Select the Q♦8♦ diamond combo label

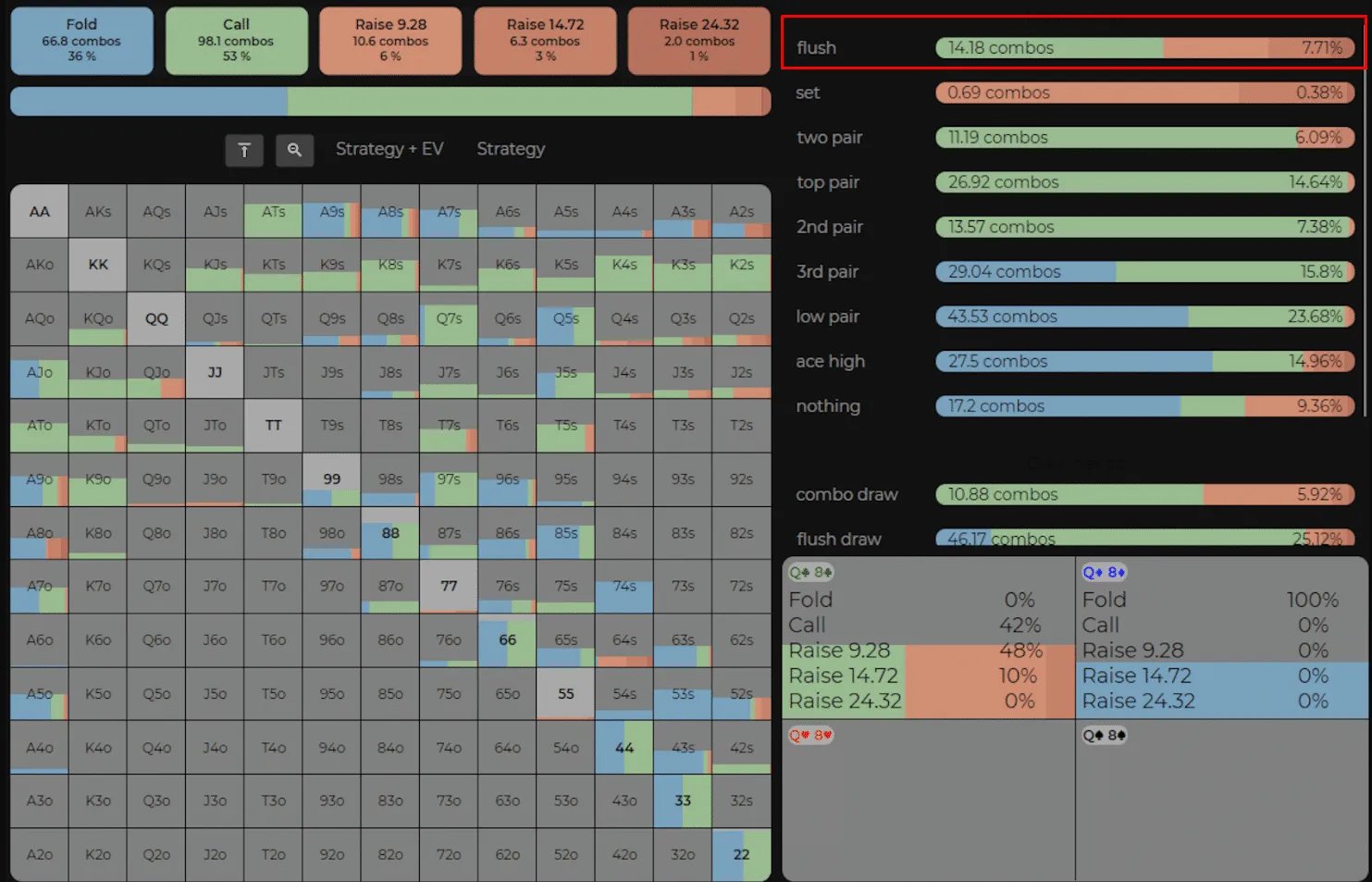pos(1104,572)
